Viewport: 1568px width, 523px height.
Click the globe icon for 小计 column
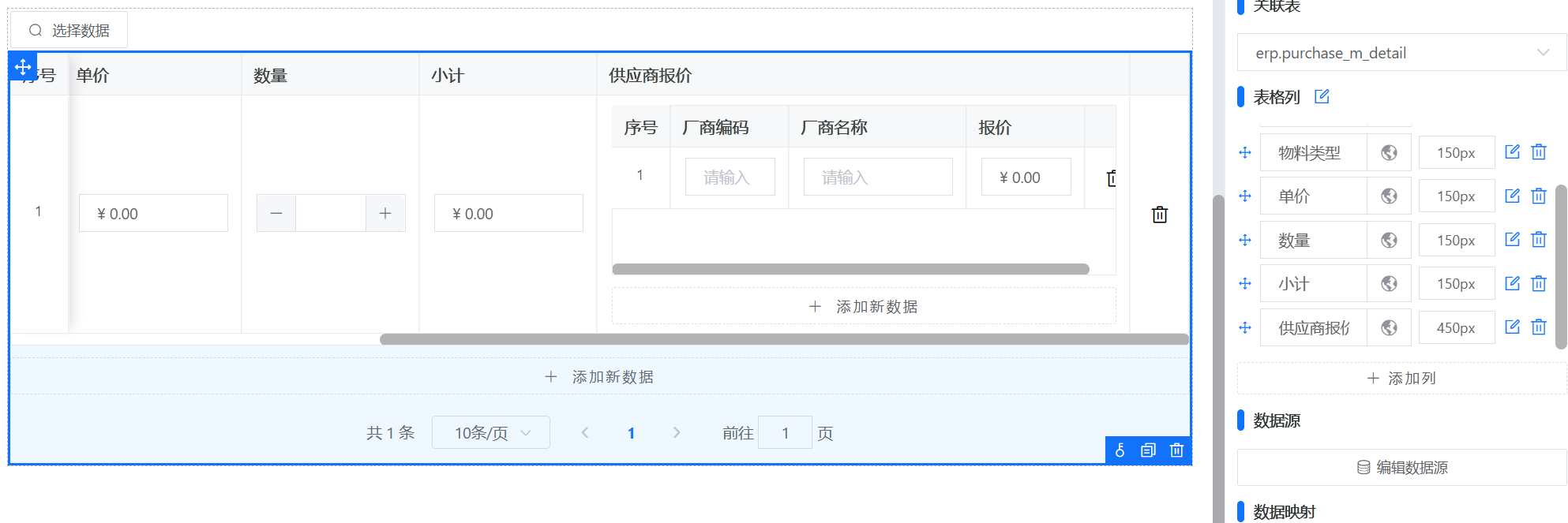[1389, 284]
